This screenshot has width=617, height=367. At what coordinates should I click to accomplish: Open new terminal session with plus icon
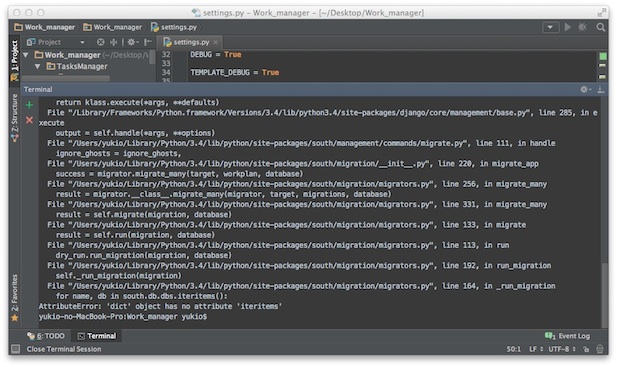tap(30, 105)
